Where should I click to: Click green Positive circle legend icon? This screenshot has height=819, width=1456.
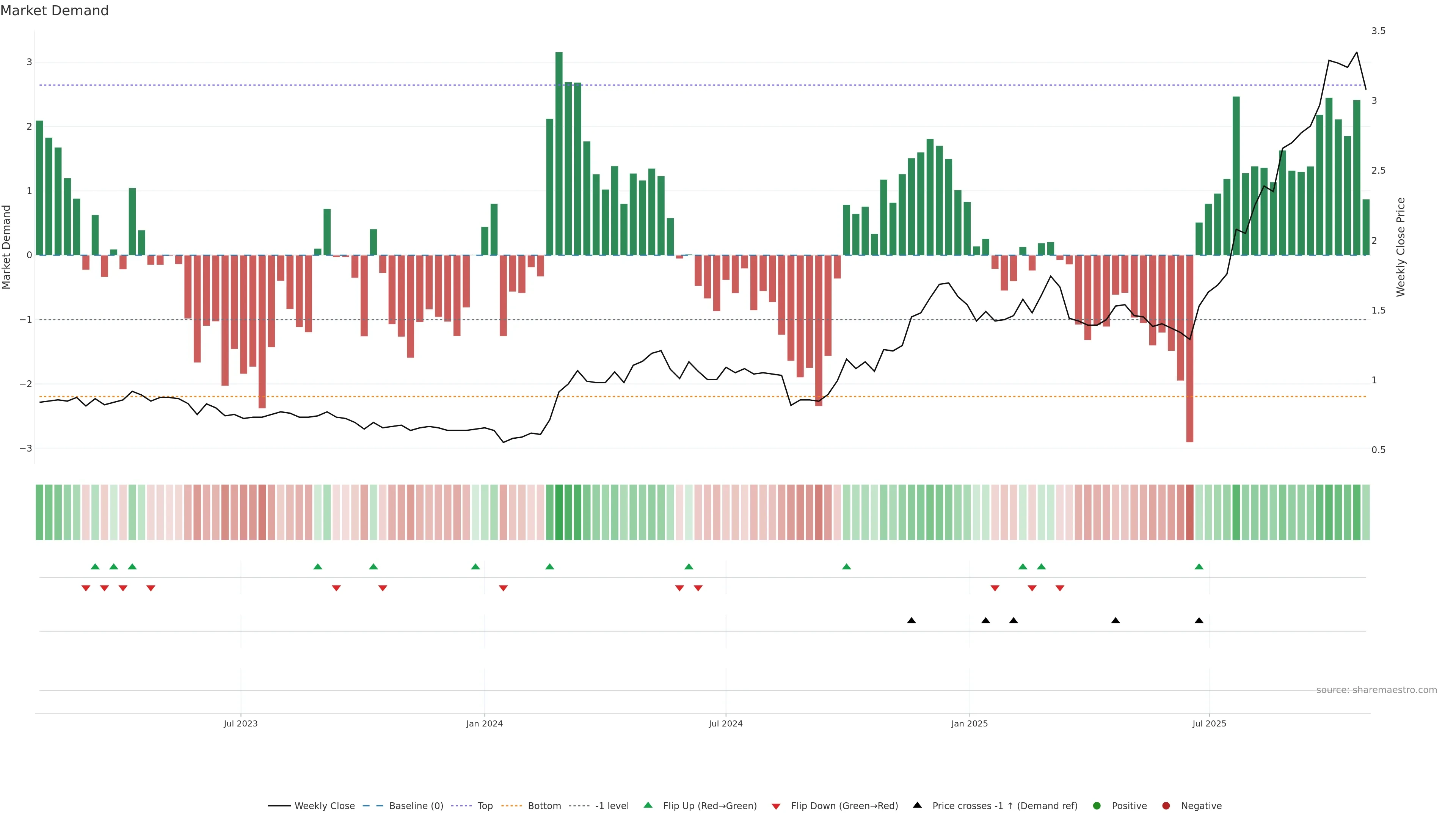[x=1097, y=806]
